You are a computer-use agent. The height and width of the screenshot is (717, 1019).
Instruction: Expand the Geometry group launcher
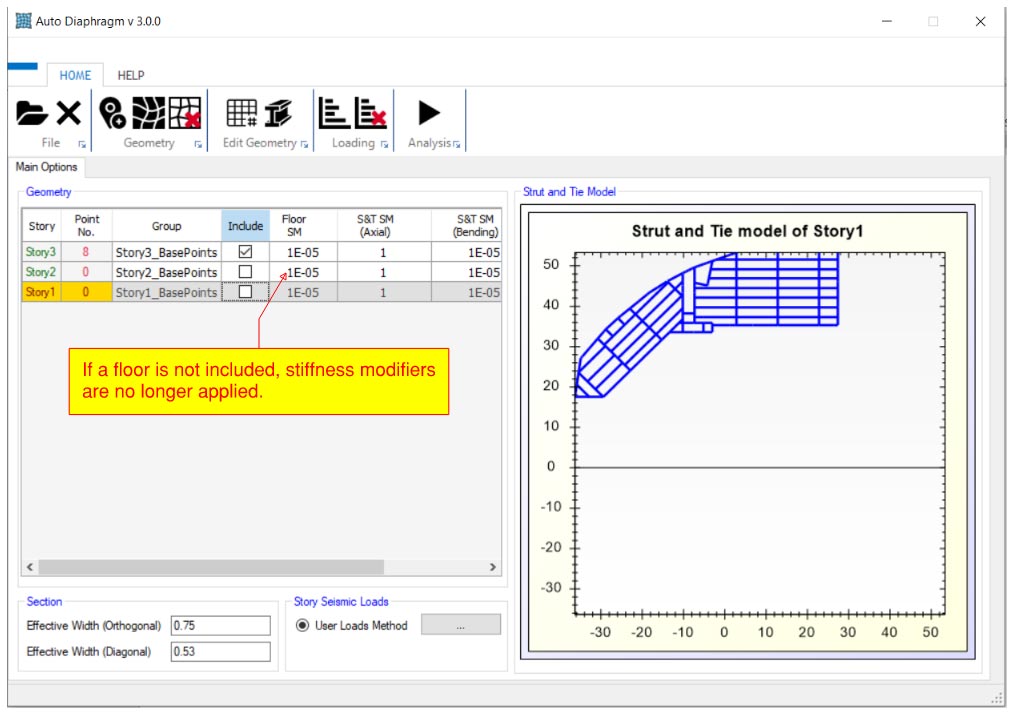(x=198, y=145)
